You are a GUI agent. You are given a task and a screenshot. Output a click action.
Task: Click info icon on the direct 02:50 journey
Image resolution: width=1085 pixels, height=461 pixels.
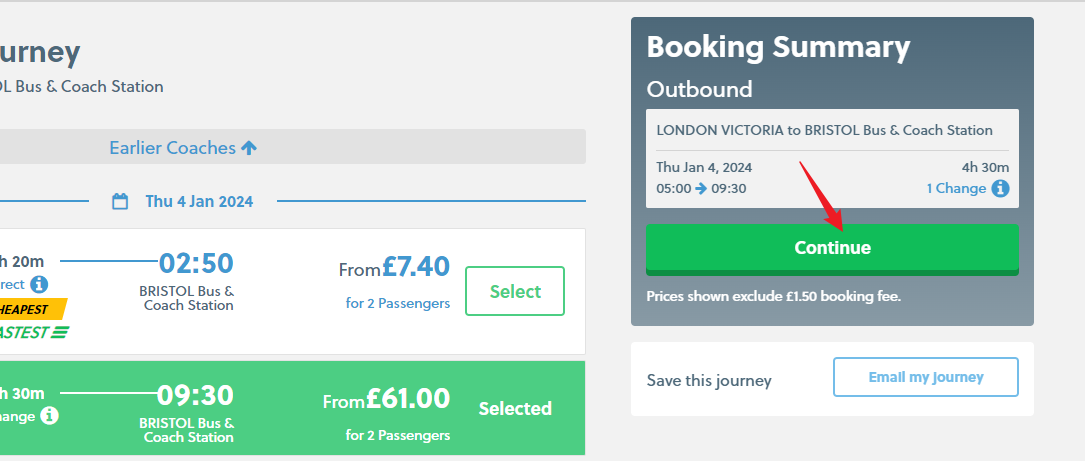pos(39,284)
